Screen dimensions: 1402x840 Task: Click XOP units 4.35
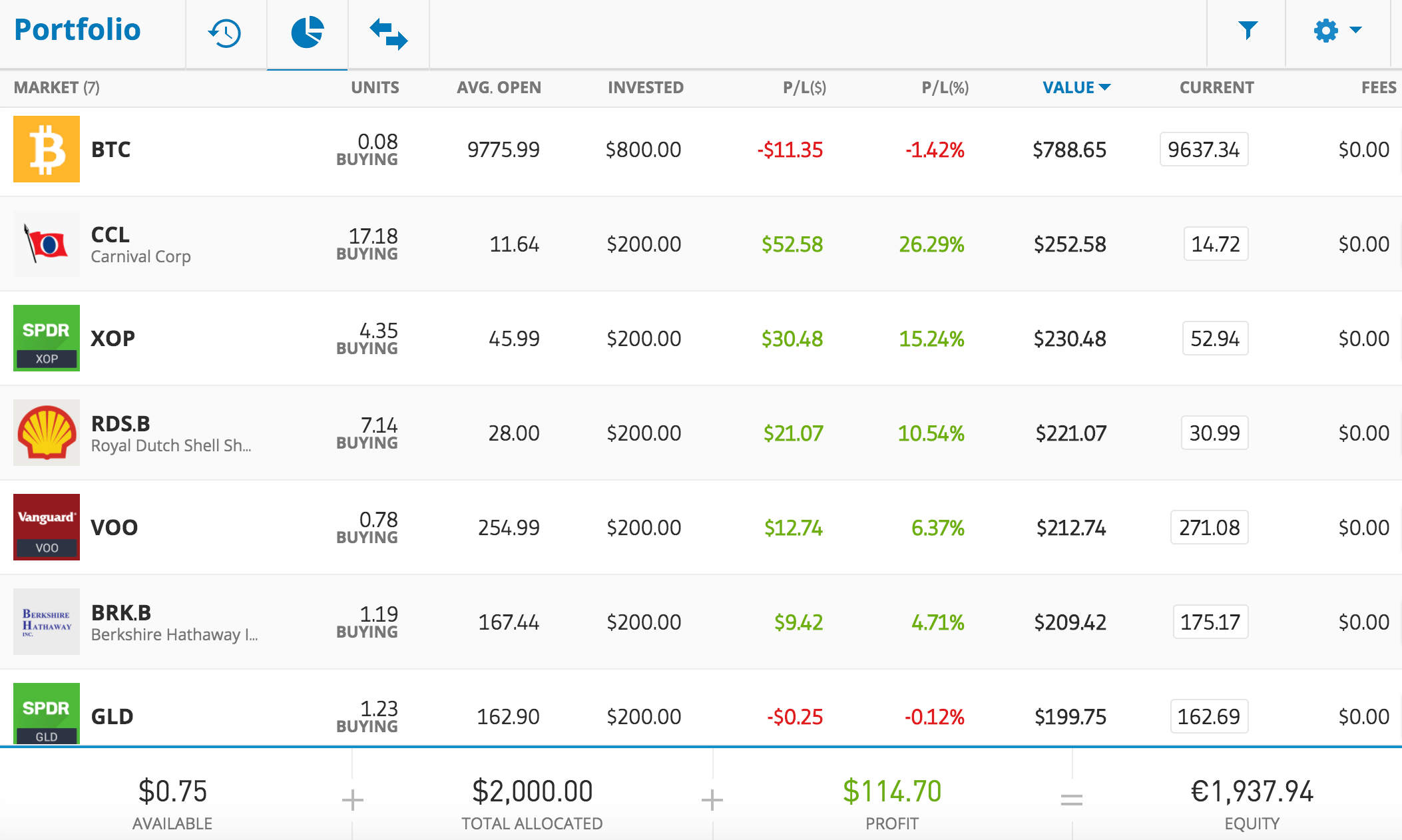point(378,329)
